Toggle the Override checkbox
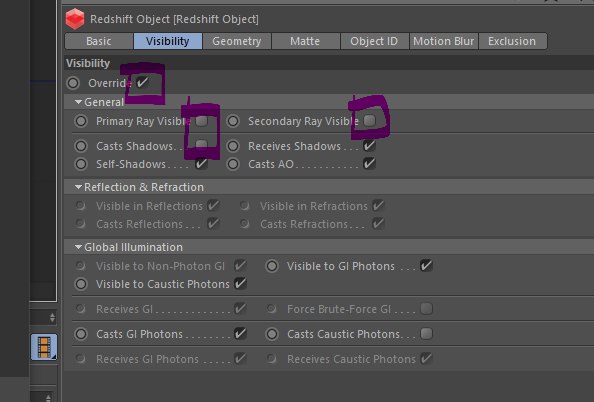 pyautogui.click(x=142, y=83)
